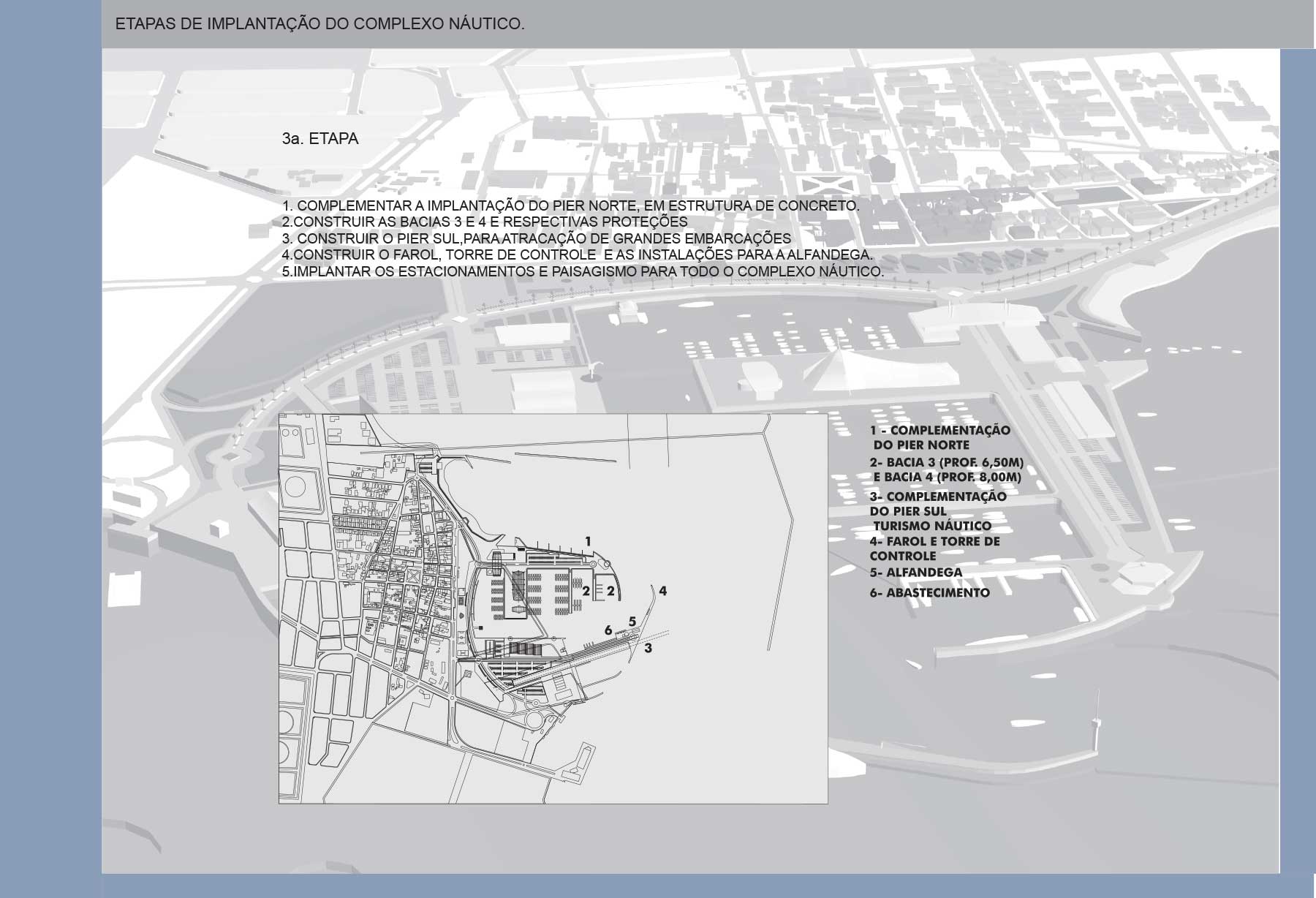Click line '4.CONSTRUIR O FAROL, TORRE DE CONTROLE'

tap(578, 255)
